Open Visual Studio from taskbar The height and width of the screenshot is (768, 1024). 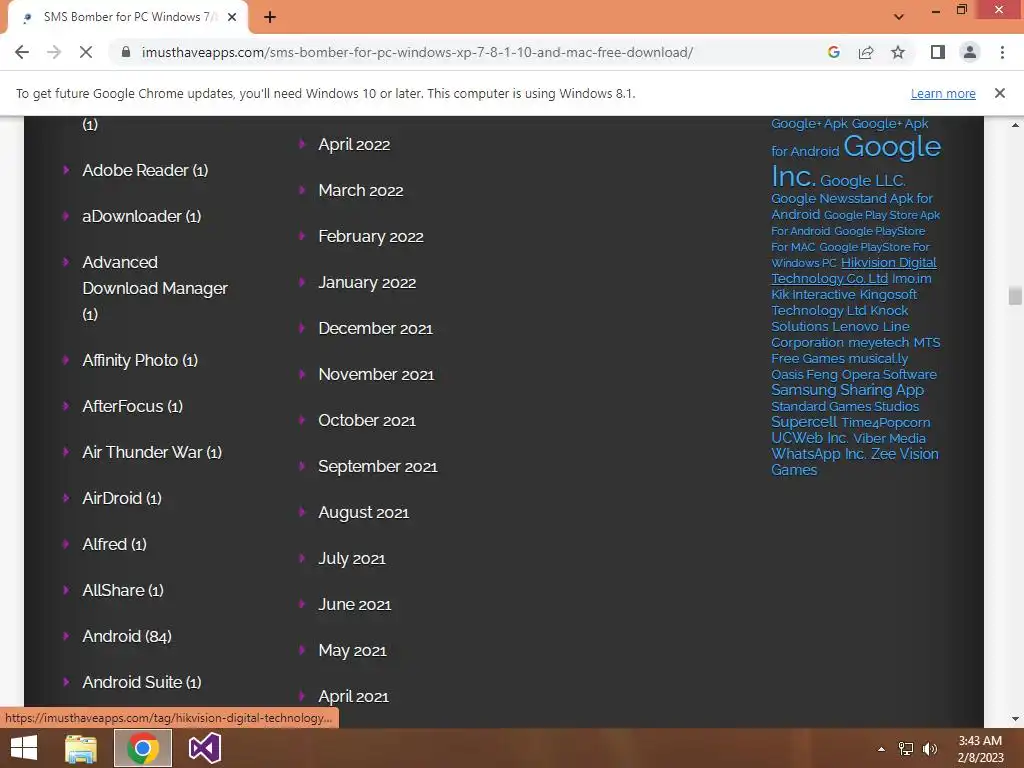[205, 748]
